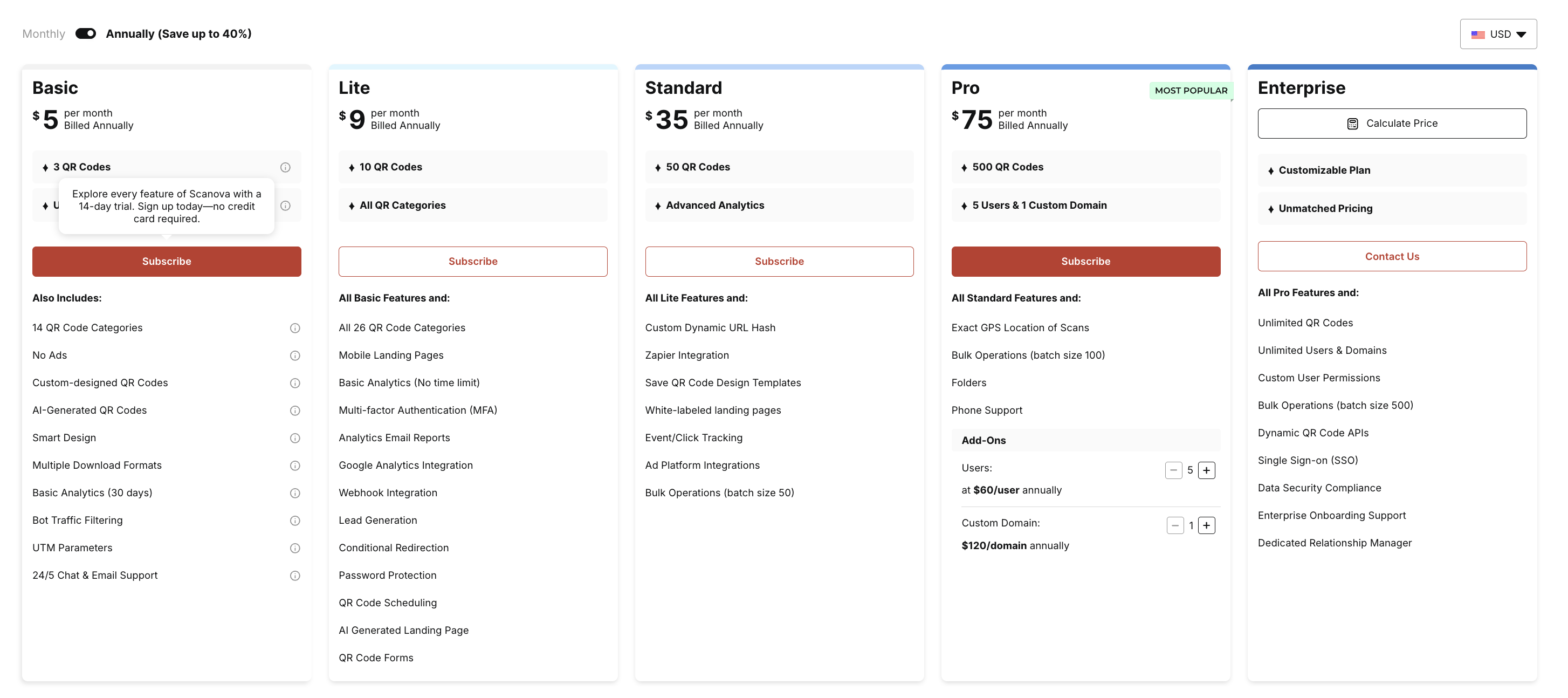Select the Monthly billing label
Screen dimensions: 1568x698
(44, 33)
